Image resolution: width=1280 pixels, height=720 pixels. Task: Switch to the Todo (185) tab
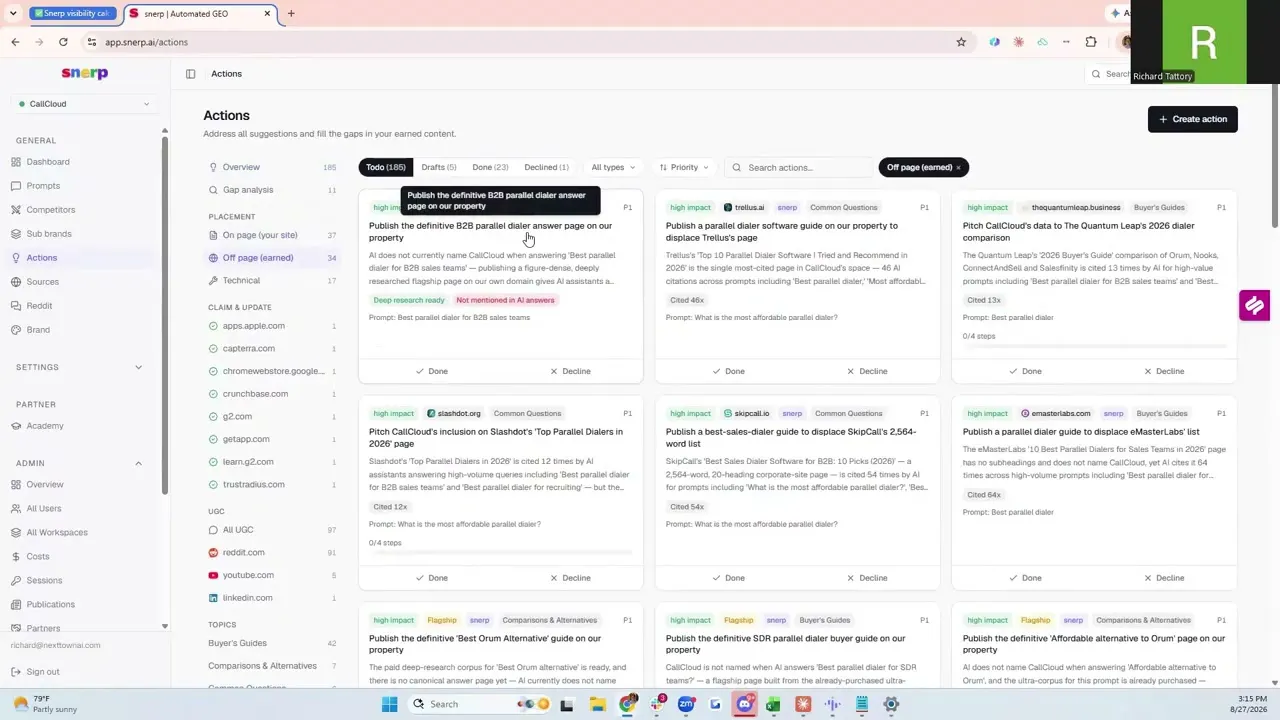386,168
